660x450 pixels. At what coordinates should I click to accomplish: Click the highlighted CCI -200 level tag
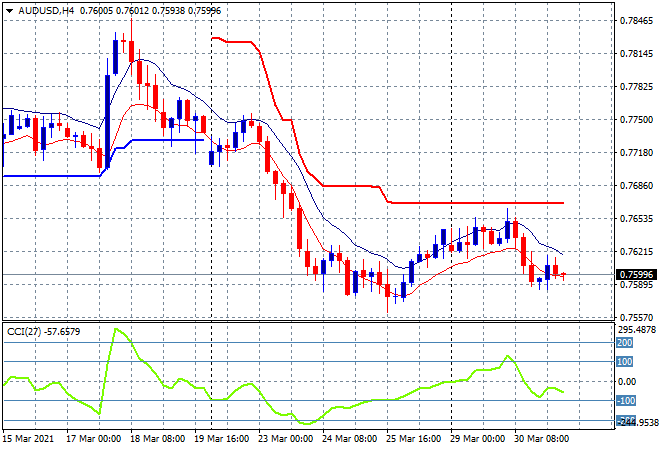click(x=625, y=420)
